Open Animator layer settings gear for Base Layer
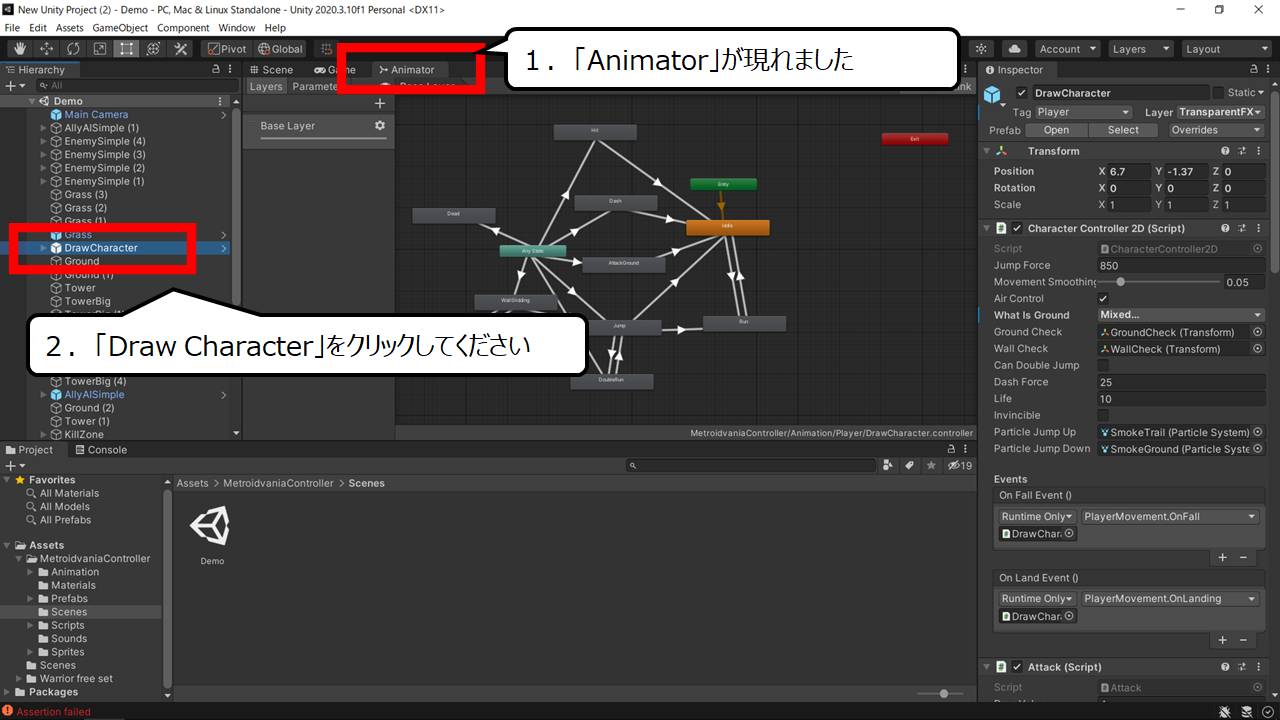This screenshot has width=1280, height=720. coord(380,126)
